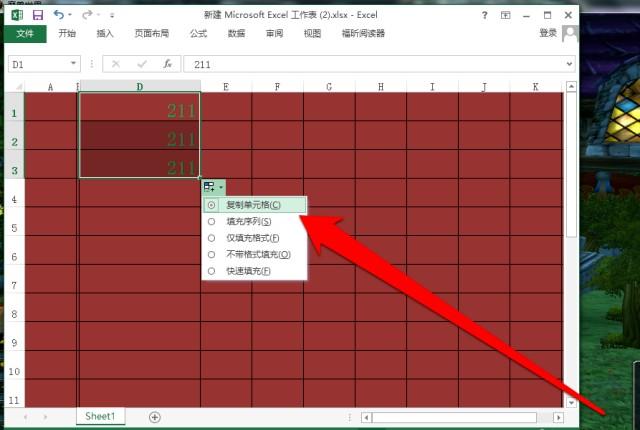Open the 公式 ribbon tab
The image size is (640, 430).
198,33
